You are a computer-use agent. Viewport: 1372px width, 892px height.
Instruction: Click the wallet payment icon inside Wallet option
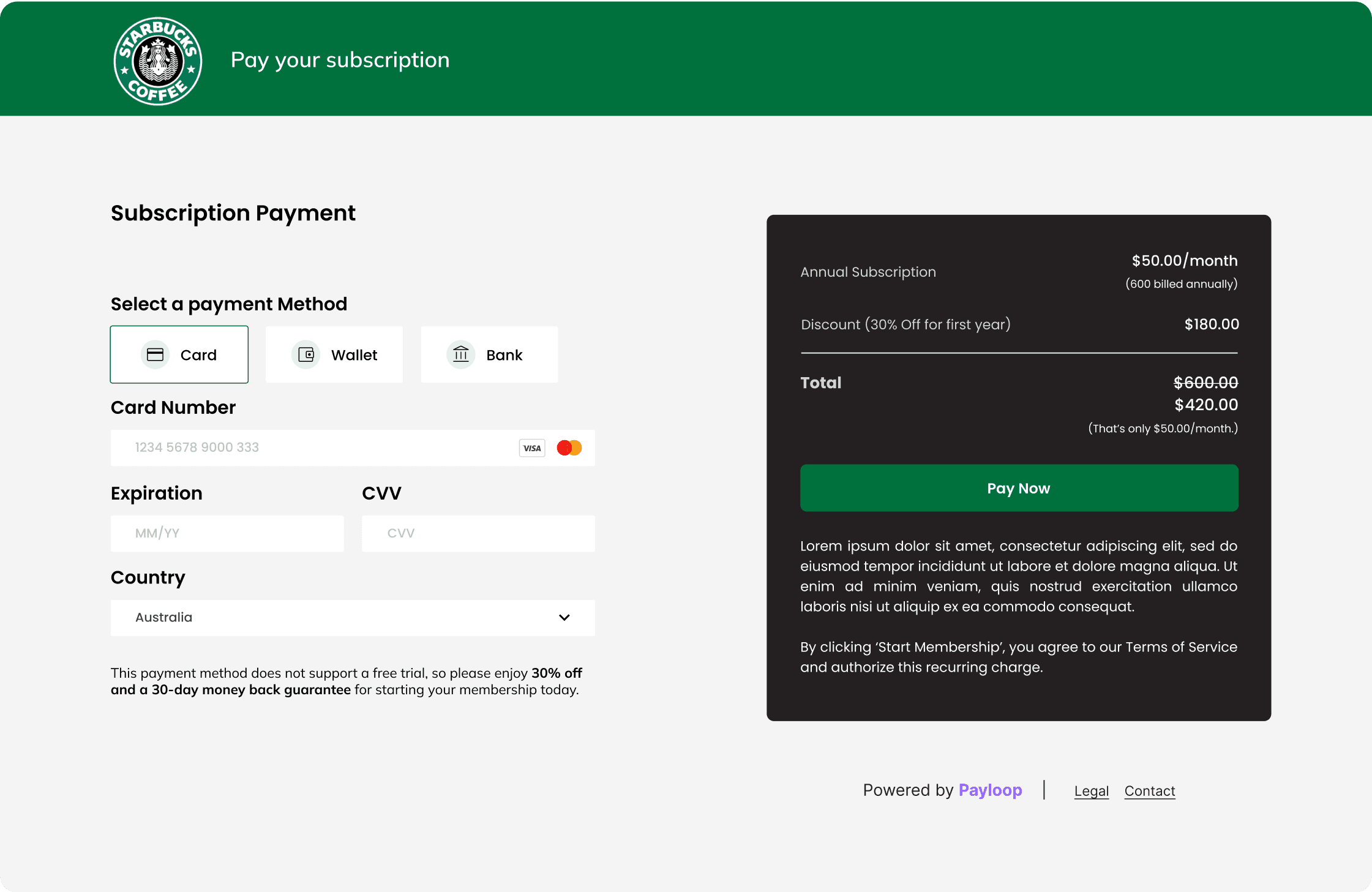coord(306,354)
